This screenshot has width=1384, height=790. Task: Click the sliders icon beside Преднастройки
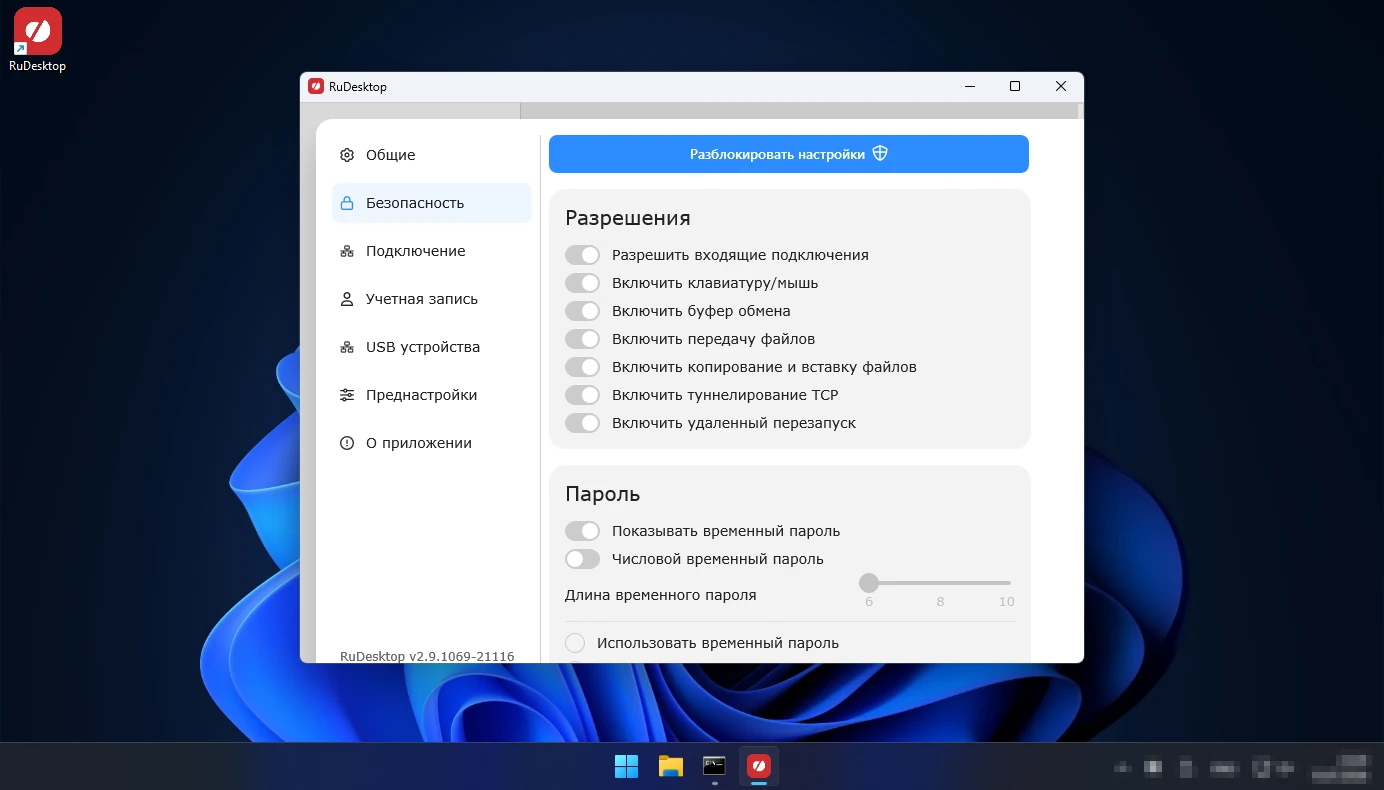click(347, 395)
